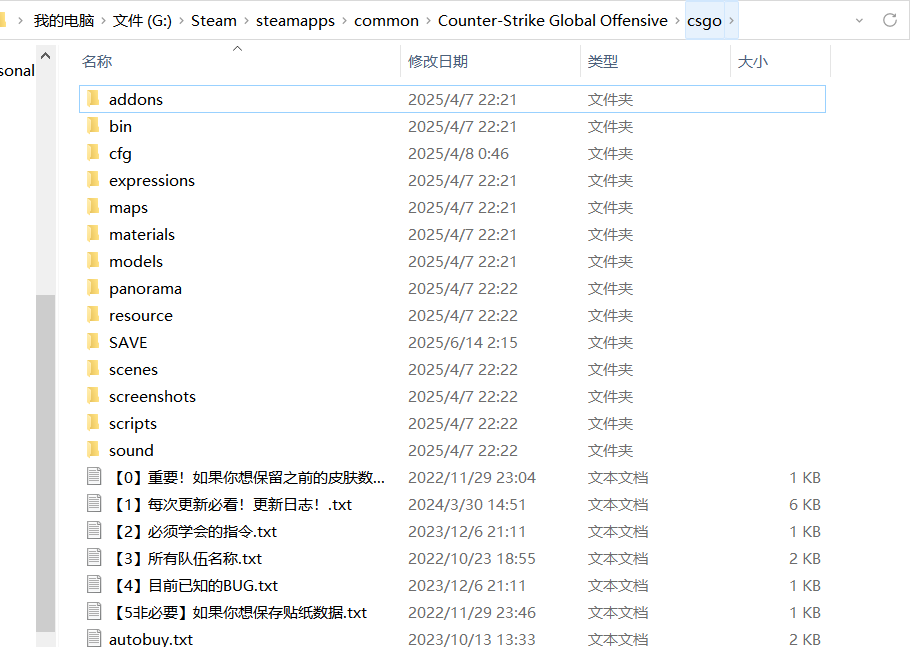Click the 【1】每次更新必看 file icon
The height and width of the screenshot is (647, 916).
[94, 503]
